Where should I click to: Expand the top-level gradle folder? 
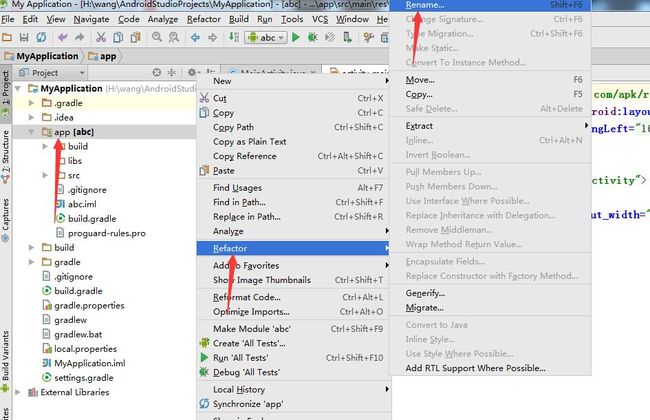pos(32,262)
